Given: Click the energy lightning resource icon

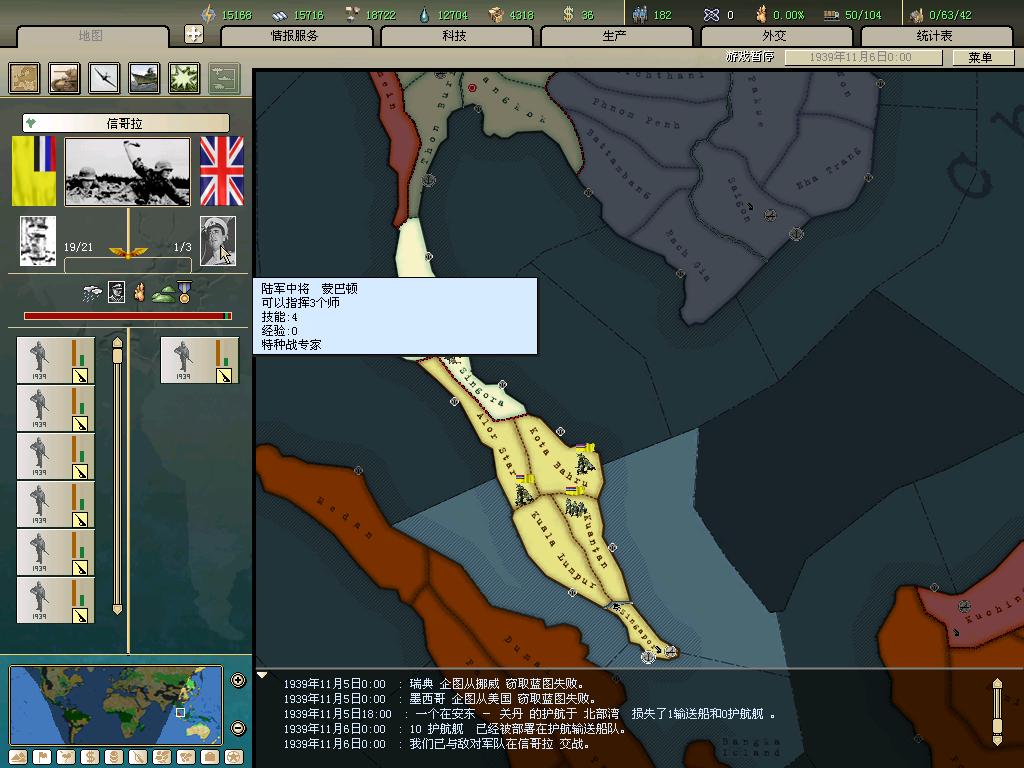Looking at the screenshot, I should [208, 14].
